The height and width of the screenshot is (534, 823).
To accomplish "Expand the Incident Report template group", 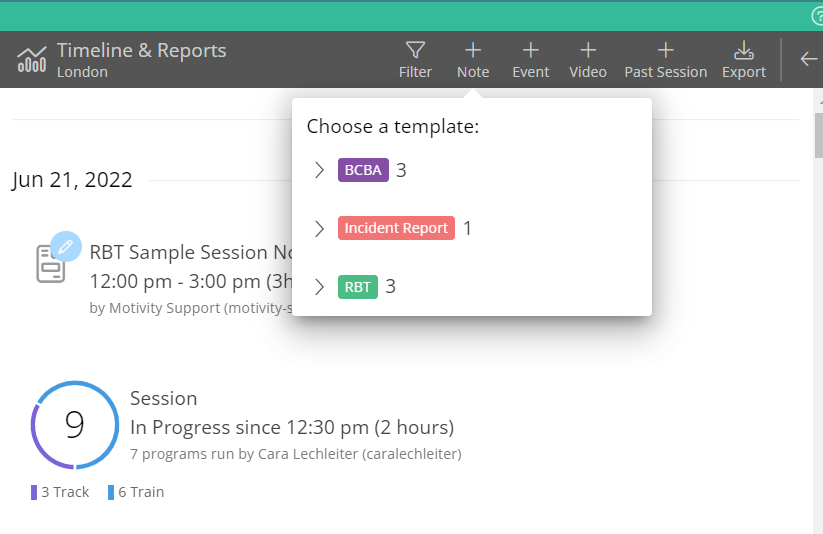I will point(320,228).
